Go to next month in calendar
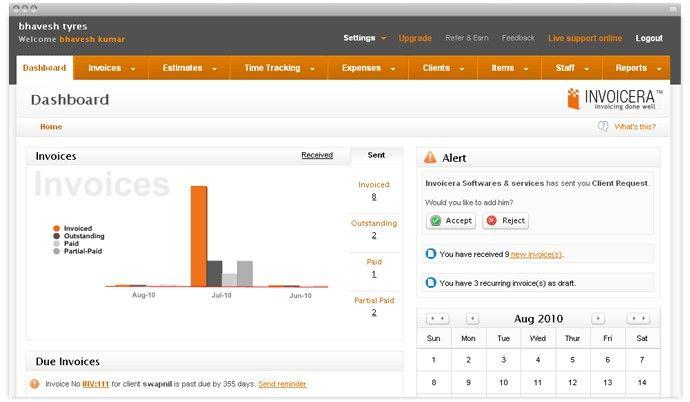This screenshot has width=690, height=402. pyautogui.click(x=598, y=319)
